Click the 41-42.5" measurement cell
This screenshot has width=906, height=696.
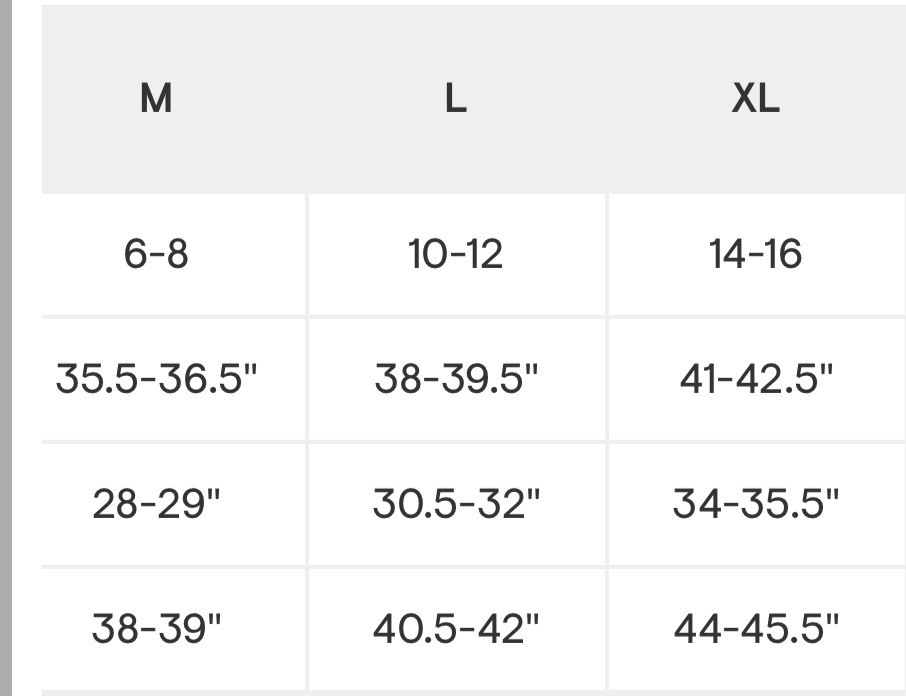755,379
